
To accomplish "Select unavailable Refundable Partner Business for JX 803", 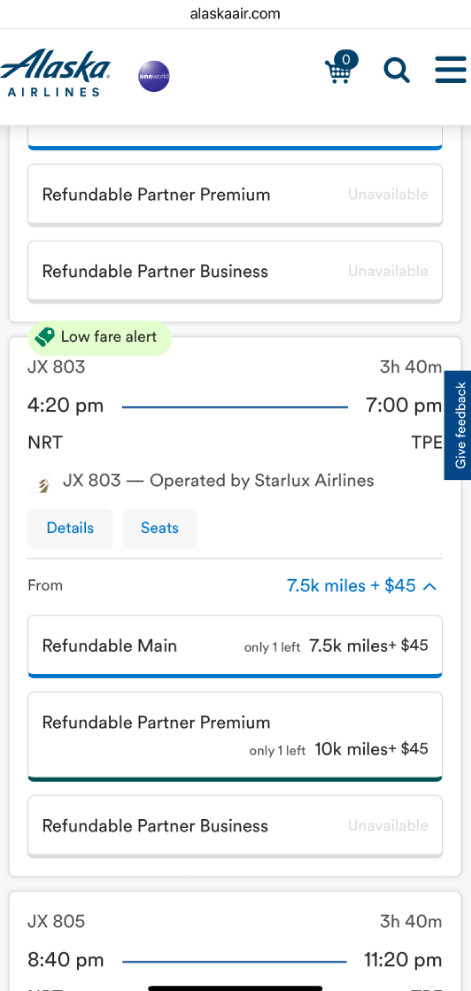I will [x=235, y=826].
